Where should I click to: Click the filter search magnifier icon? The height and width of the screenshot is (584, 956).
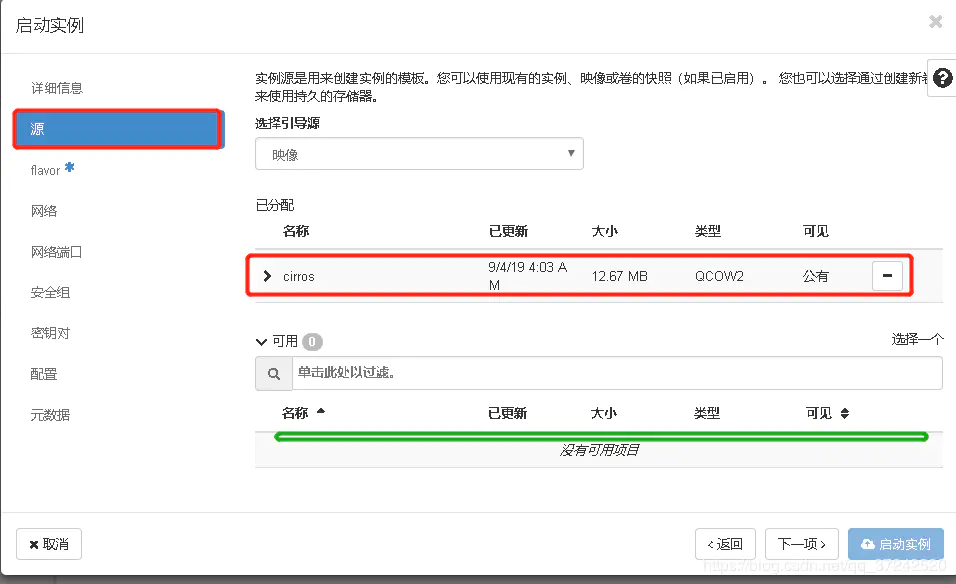pyautogui.click(x=274, y=374)
